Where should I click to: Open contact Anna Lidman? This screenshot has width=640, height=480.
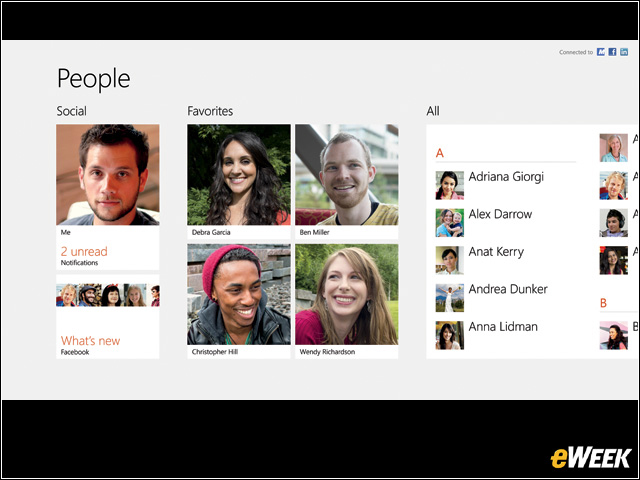506,336
